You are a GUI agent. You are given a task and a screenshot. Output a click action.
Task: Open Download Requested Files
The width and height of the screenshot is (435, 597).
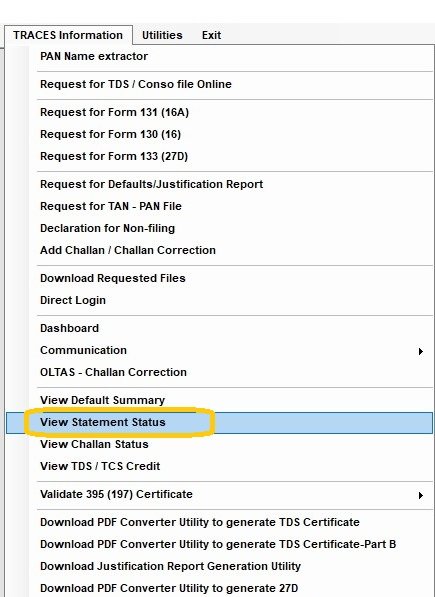(x=220, y=278)
